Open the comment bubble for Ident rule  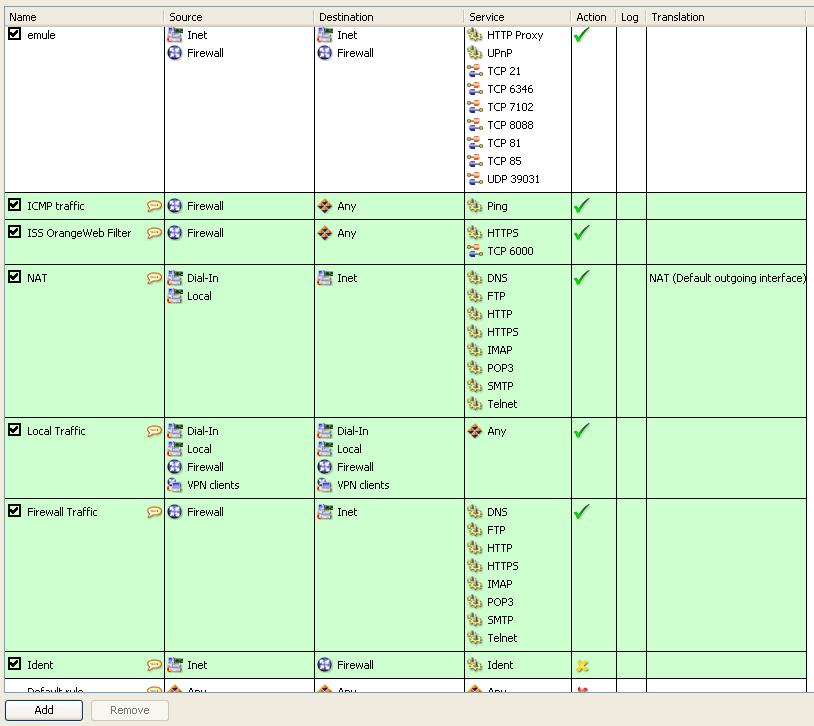click(154, 665)
